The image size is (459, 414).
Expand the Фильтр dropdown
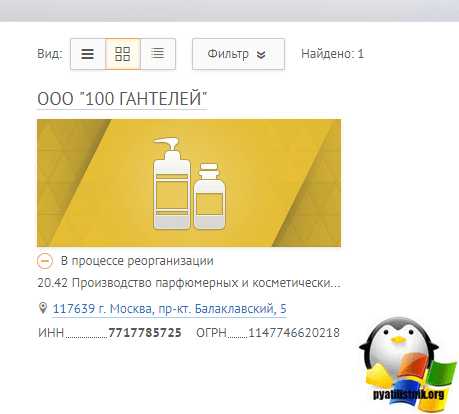pos(238,54)
